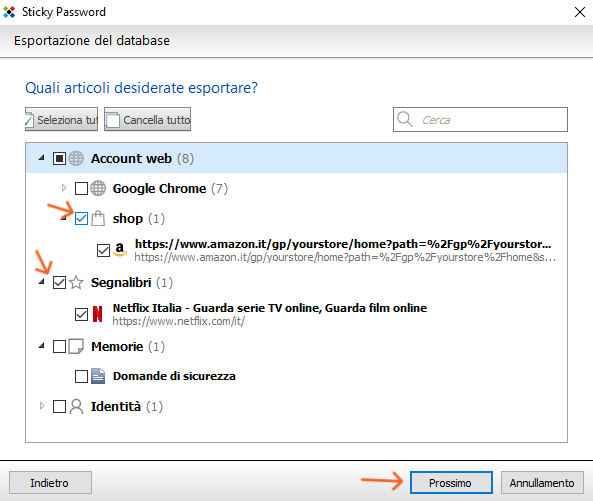Collapse the Account web group

pos(42,158)
